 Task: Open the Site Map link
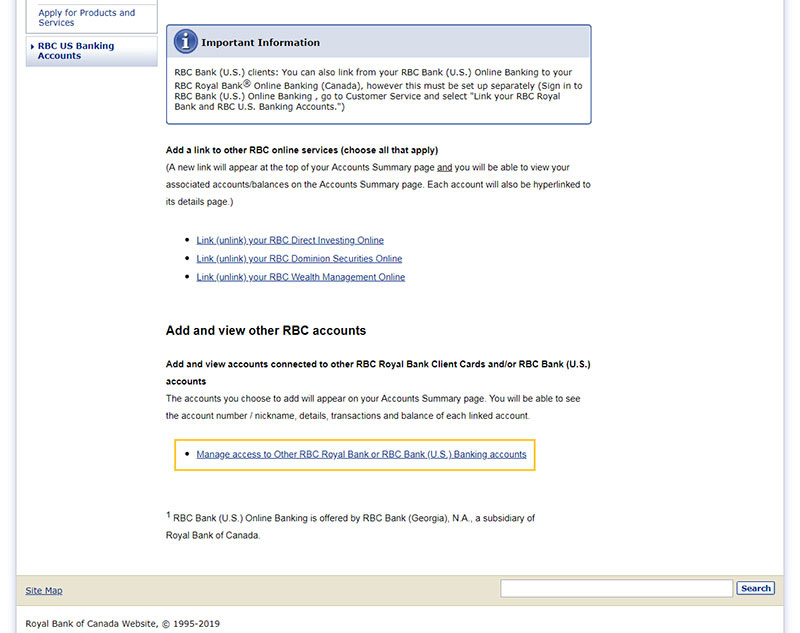click(44, 591)
